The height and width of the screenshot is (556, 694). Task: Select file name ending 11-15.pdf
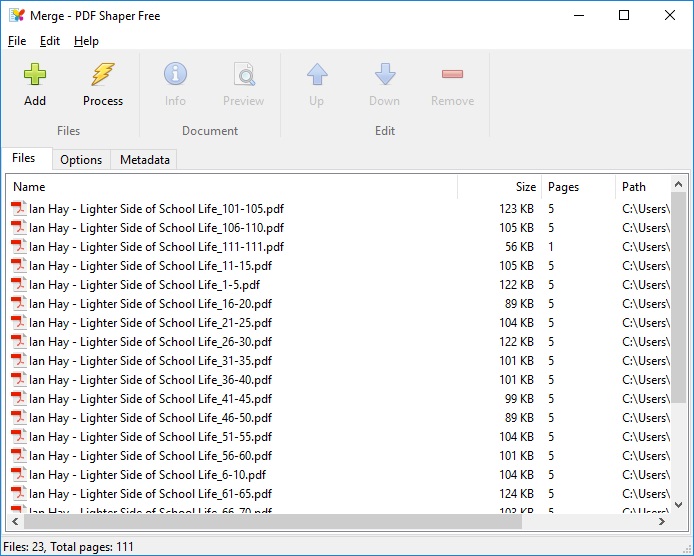[x=150, y=266]
